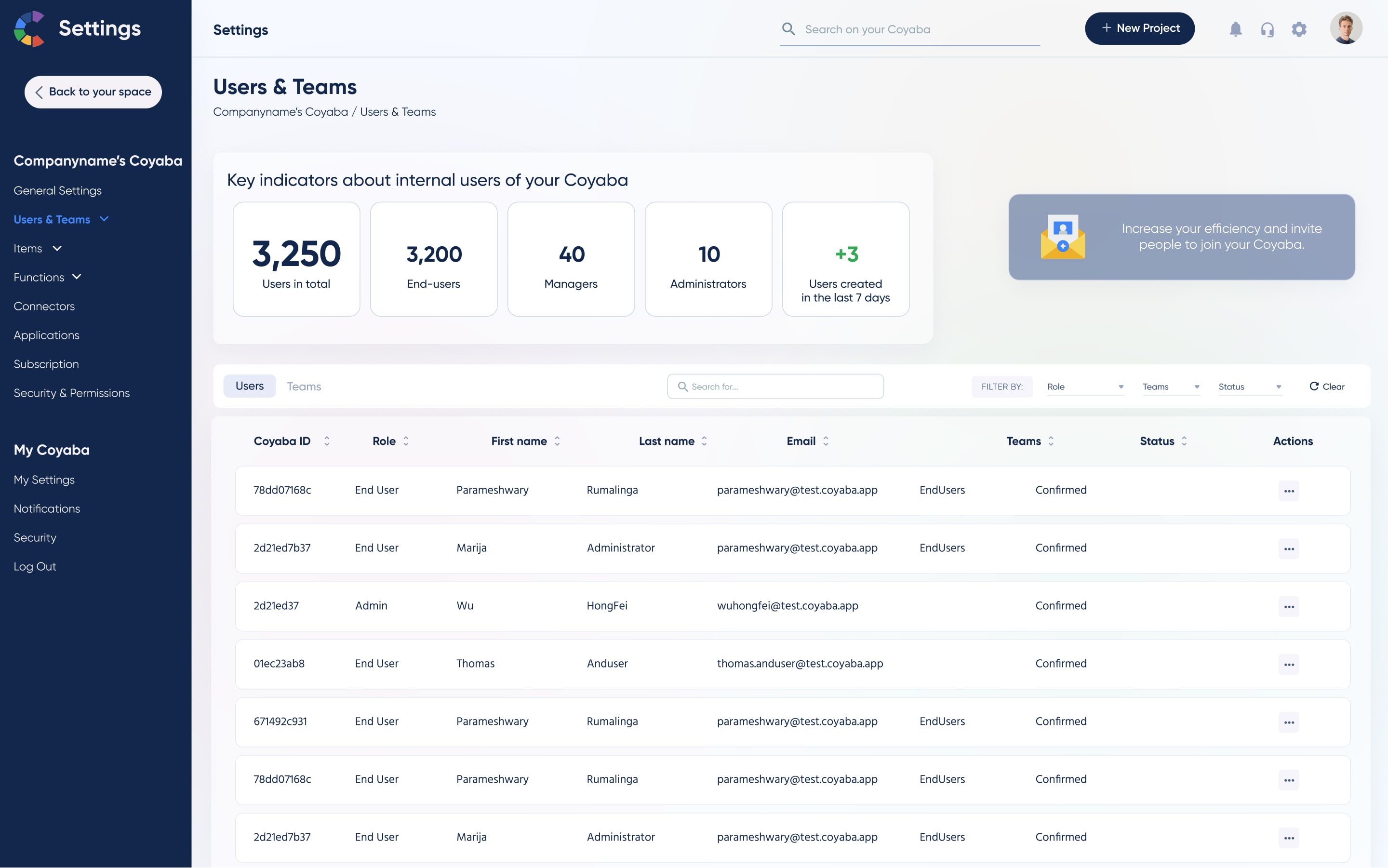Click the HongFei last name cell
The image size is (1388, 868).
coord(607,606)
